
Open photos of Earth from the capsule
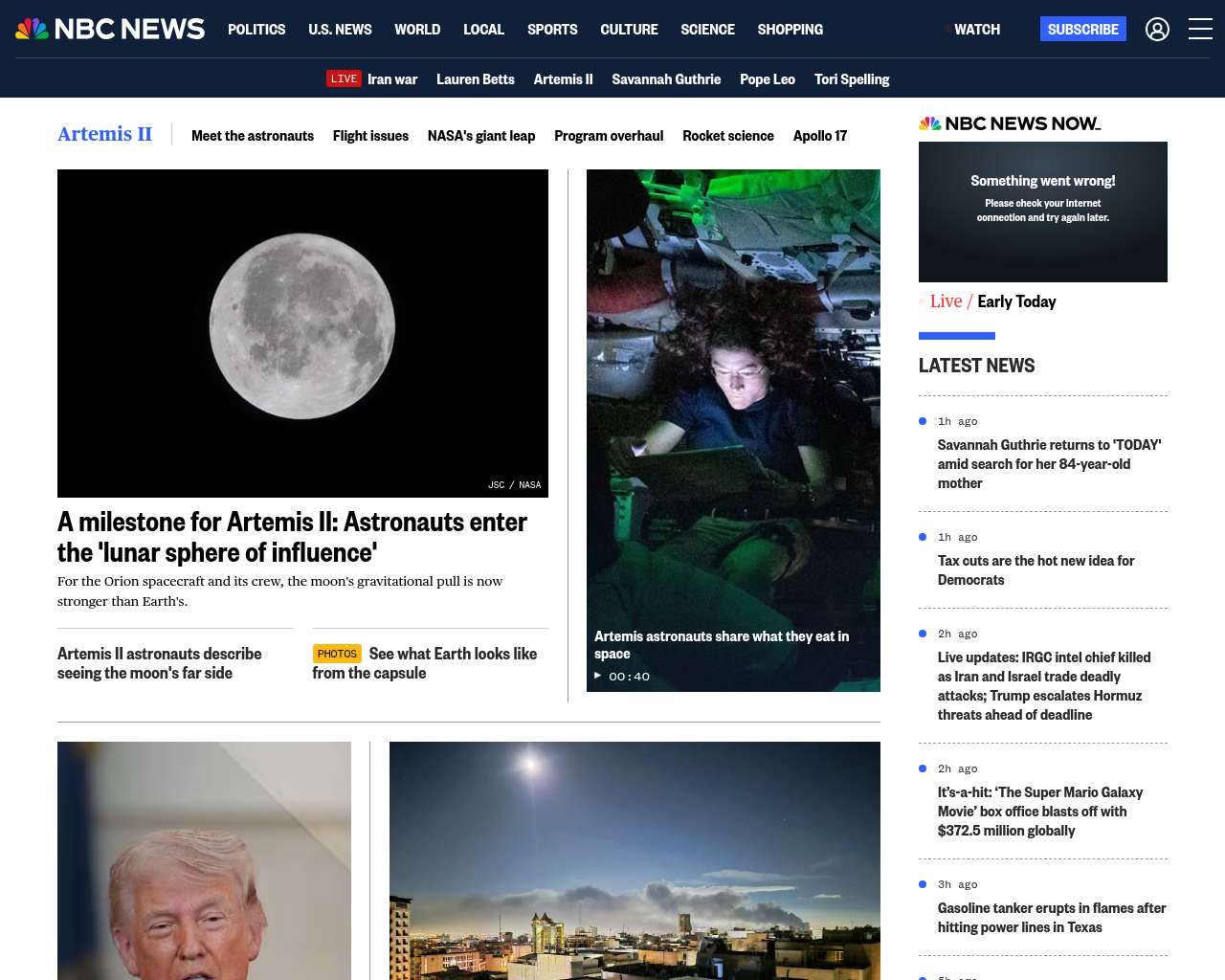(x=425, y=663)
